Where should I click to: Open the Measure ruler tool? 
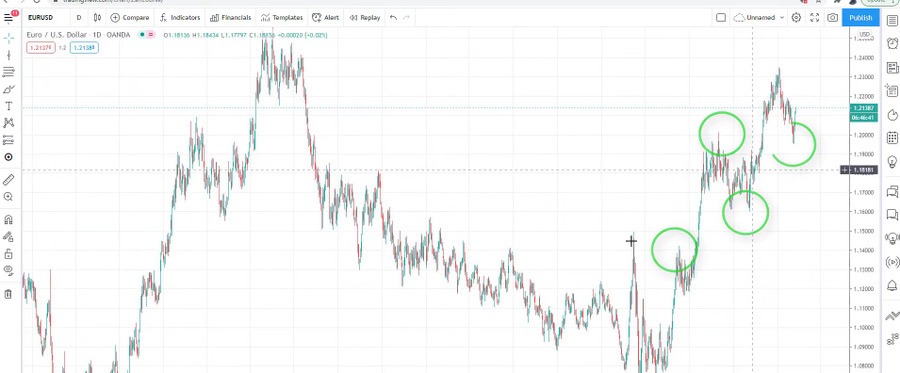click(x=9, y=180)
